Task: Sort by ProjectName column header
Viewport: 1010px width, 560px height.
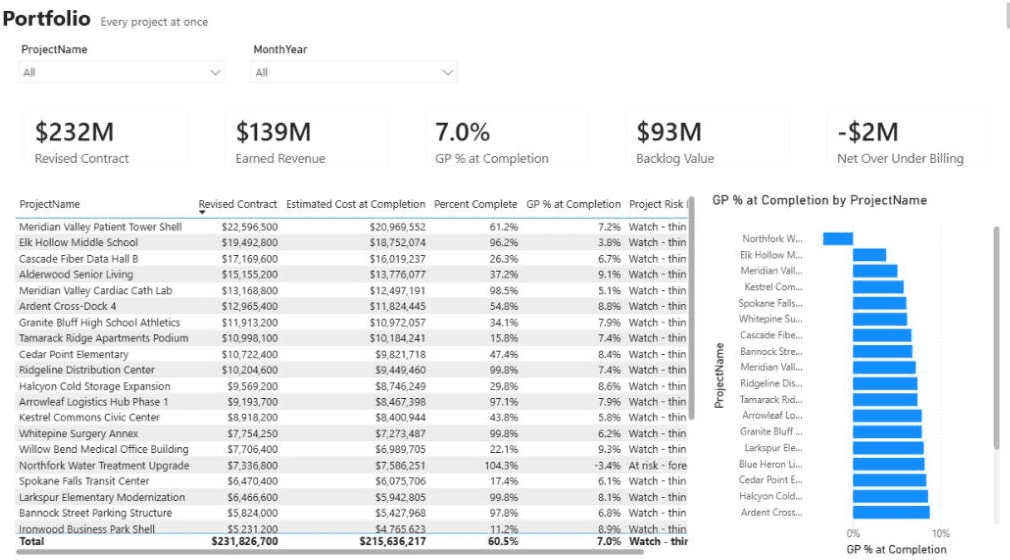Action: 50,204
